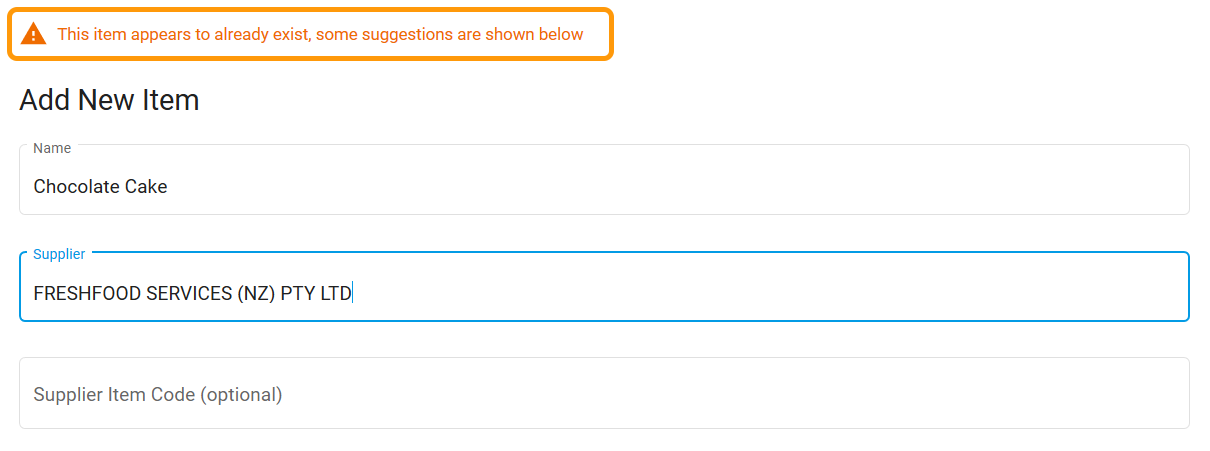The width and height of the screenshot is (1210, 451).
Task: Click the empty right side of the Supplier field
Action: pyautogui.click(x=900, y=294)
